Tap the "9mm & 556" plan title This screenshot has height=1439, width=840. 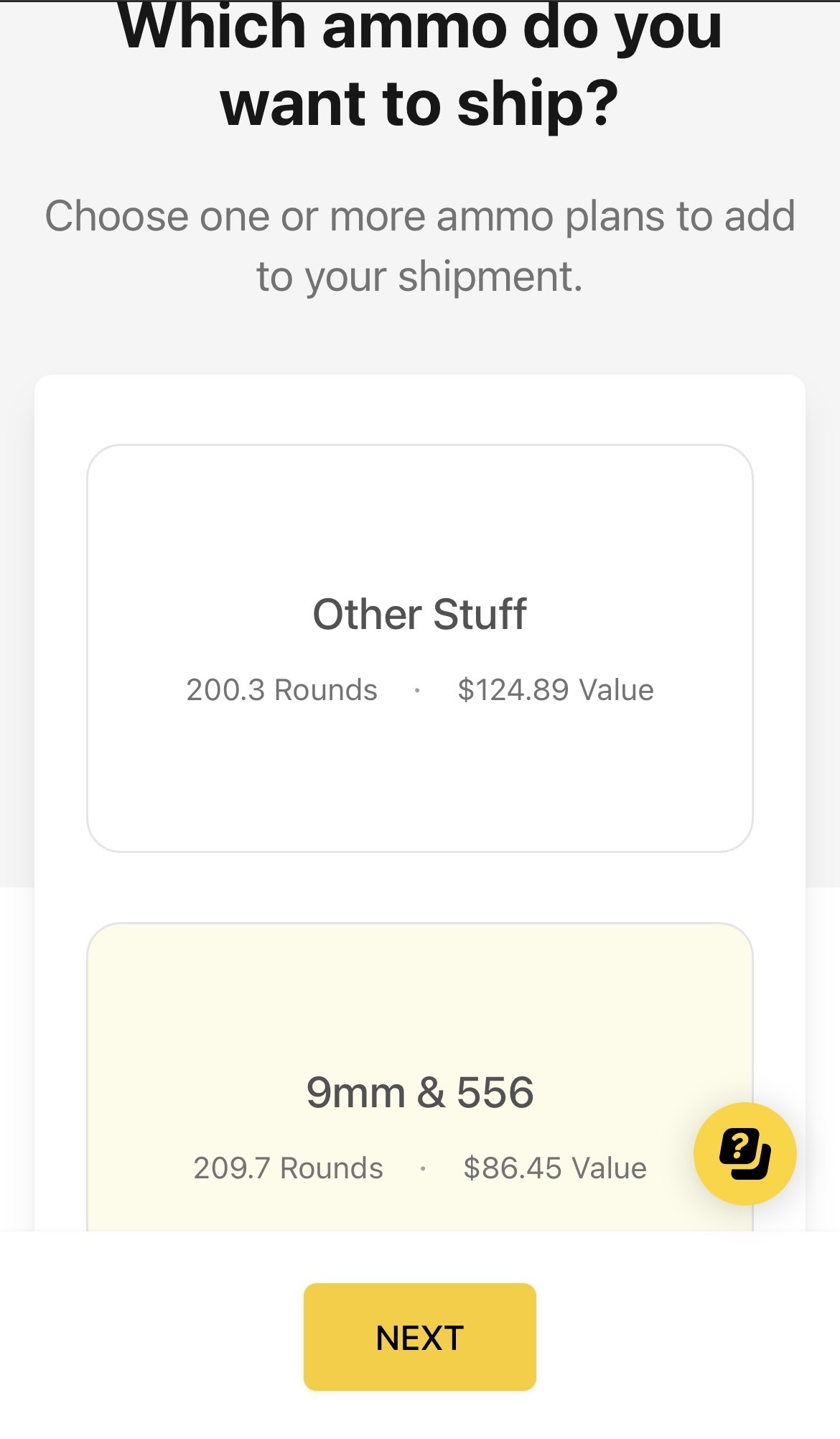[x=419, y=1093]
